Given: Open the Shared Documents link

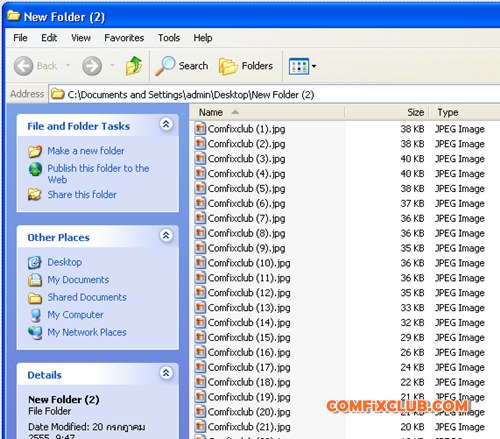Looking at the screenshot, I should coord(87,297).
